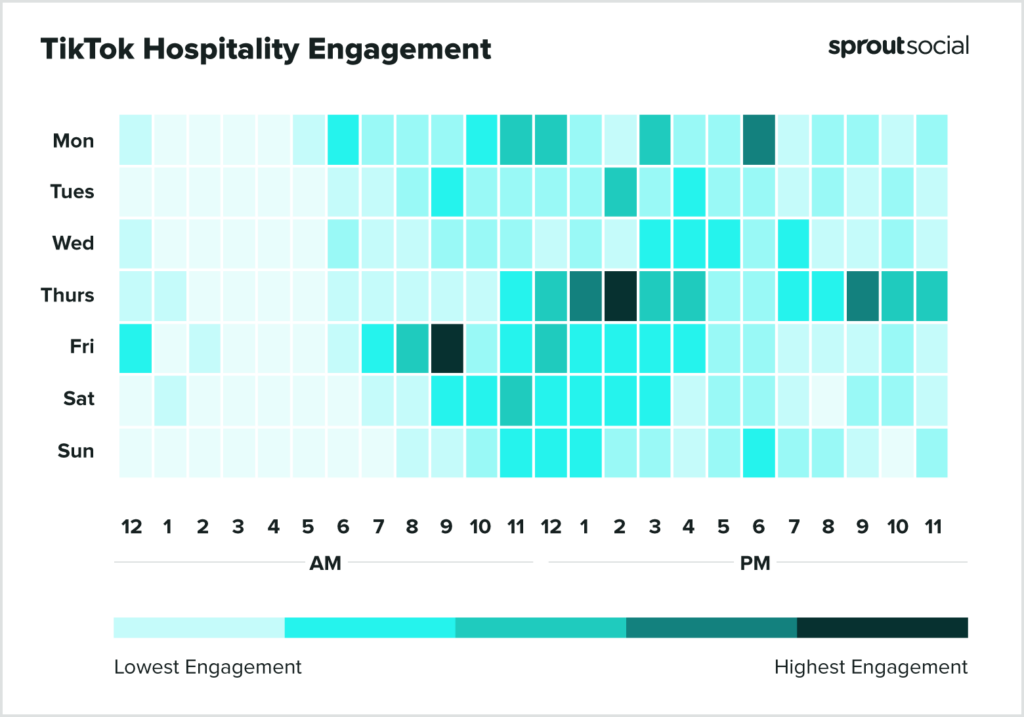Click the darkest cell at Thursday 2 PM
This screenshot has height=717, width=1024.
click(620, 296)
